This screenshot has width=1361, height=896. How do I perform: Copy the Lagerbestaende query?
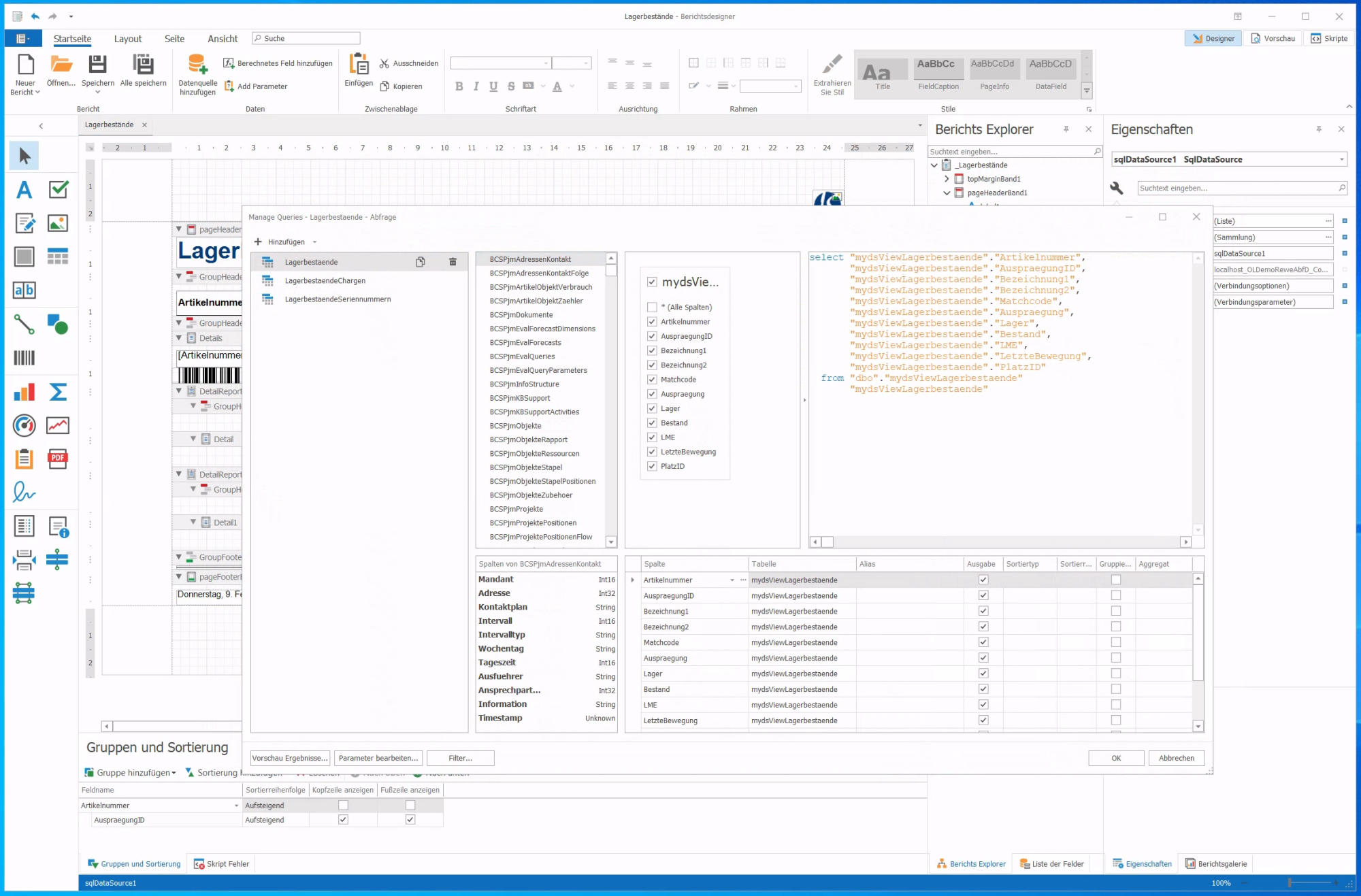tap(421, 262)
